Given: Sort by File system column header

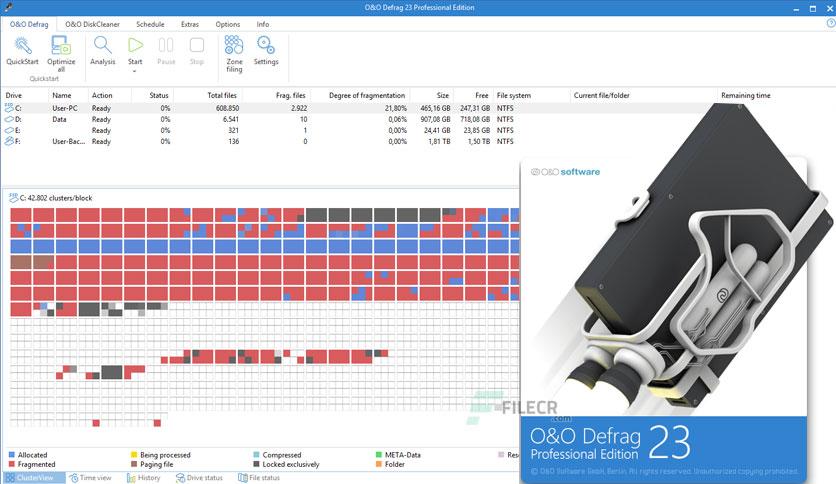Looking at the screenshot, I should click(513, 95).
